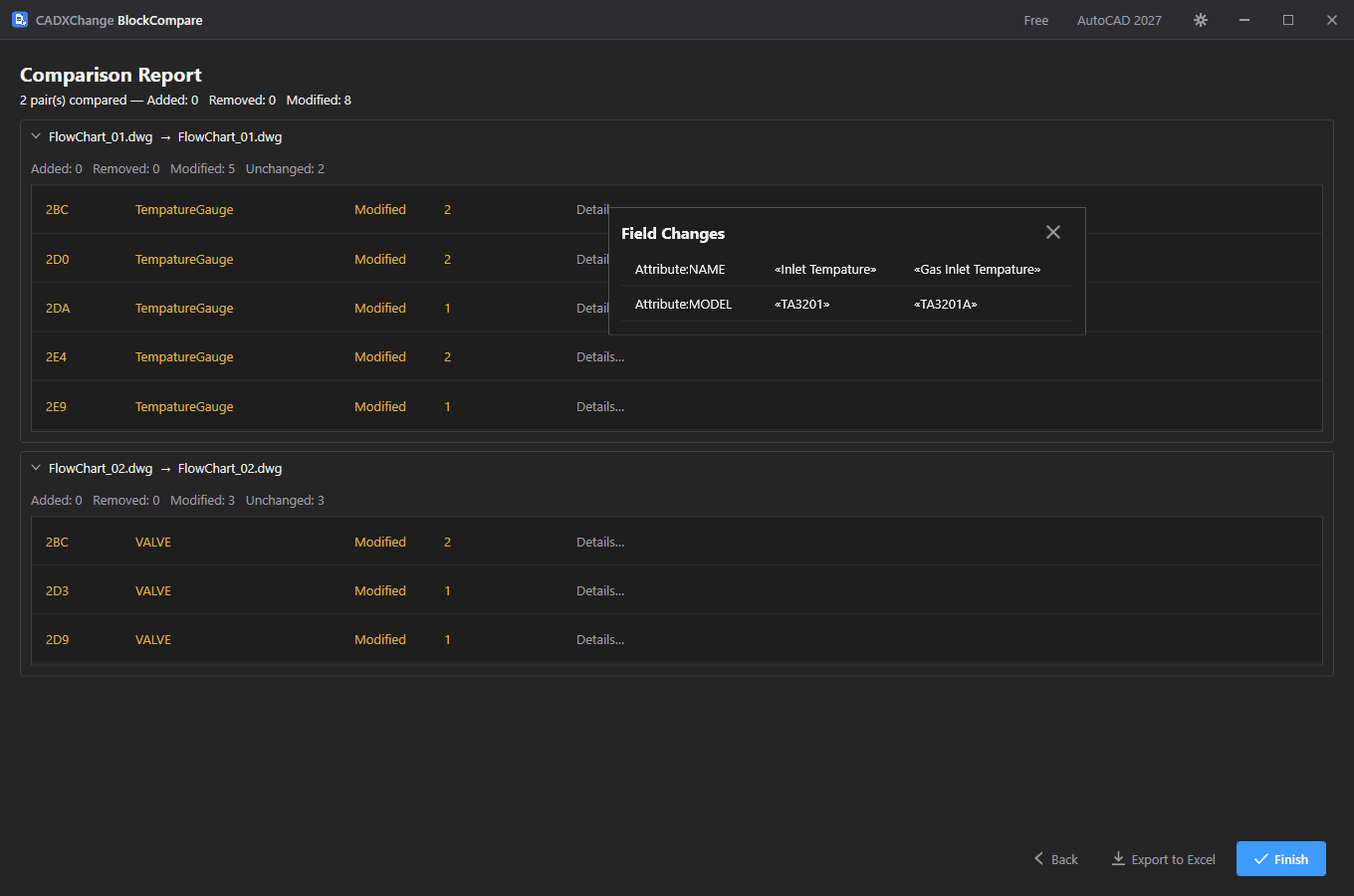Click TempatureGauge name in row 2DA
This screenshot has height=896, width=1354.
(184, 308)
